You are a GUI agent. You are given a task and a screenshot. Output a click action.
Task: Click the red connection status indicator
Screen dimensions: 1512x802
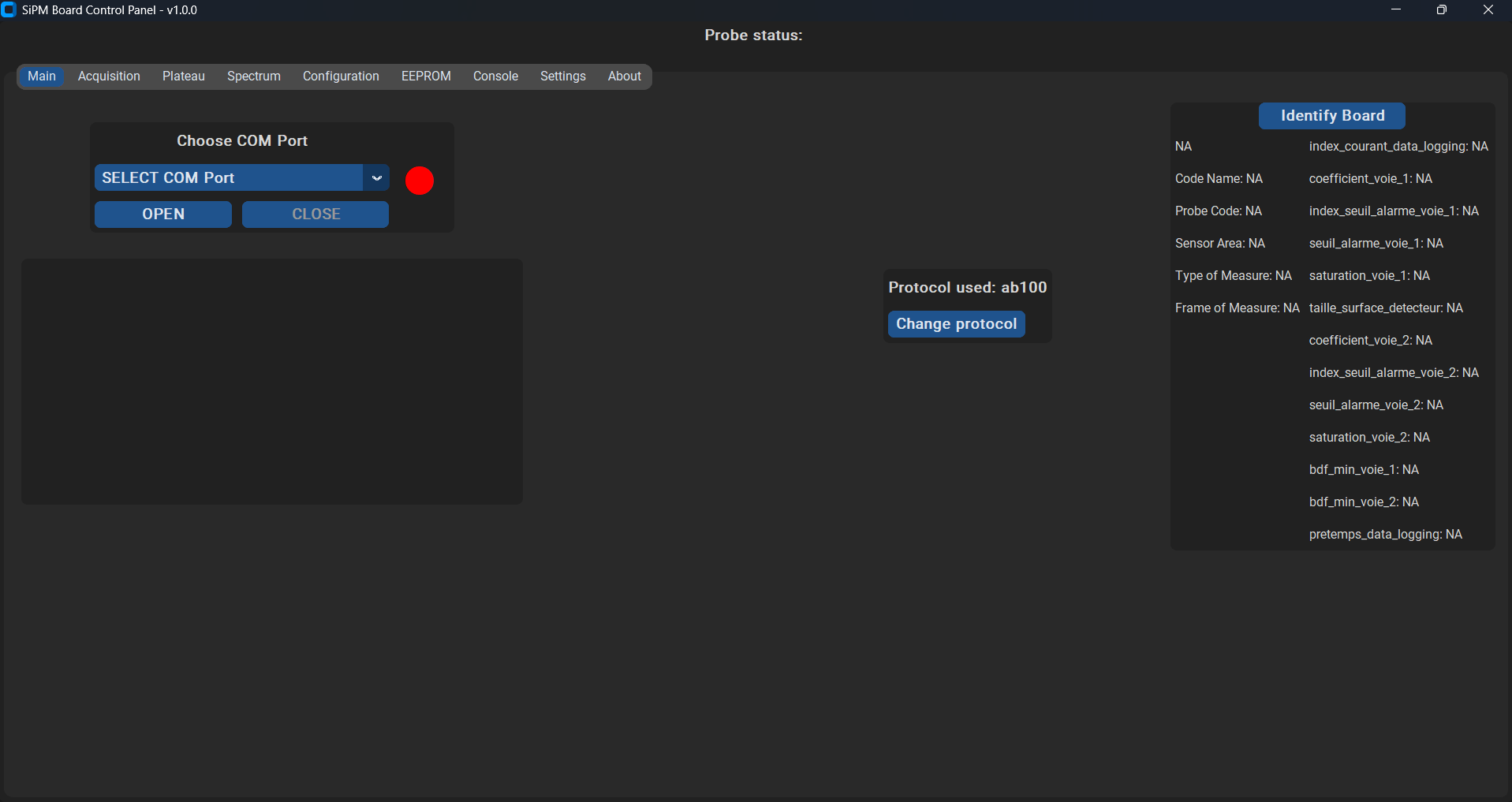pyautogui.click(x=420, y=181)
